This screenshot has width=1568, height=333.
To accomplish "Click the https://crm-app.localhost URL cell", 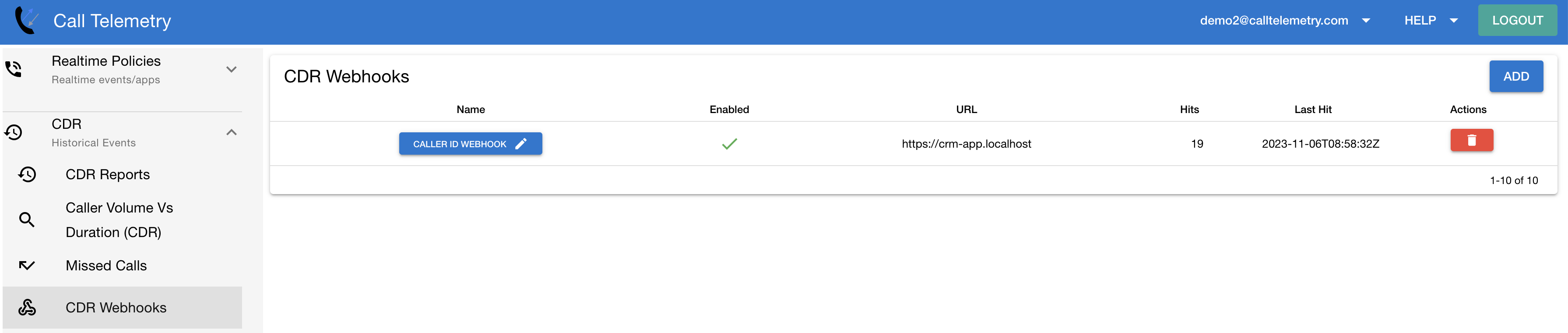I will (966, 144).
